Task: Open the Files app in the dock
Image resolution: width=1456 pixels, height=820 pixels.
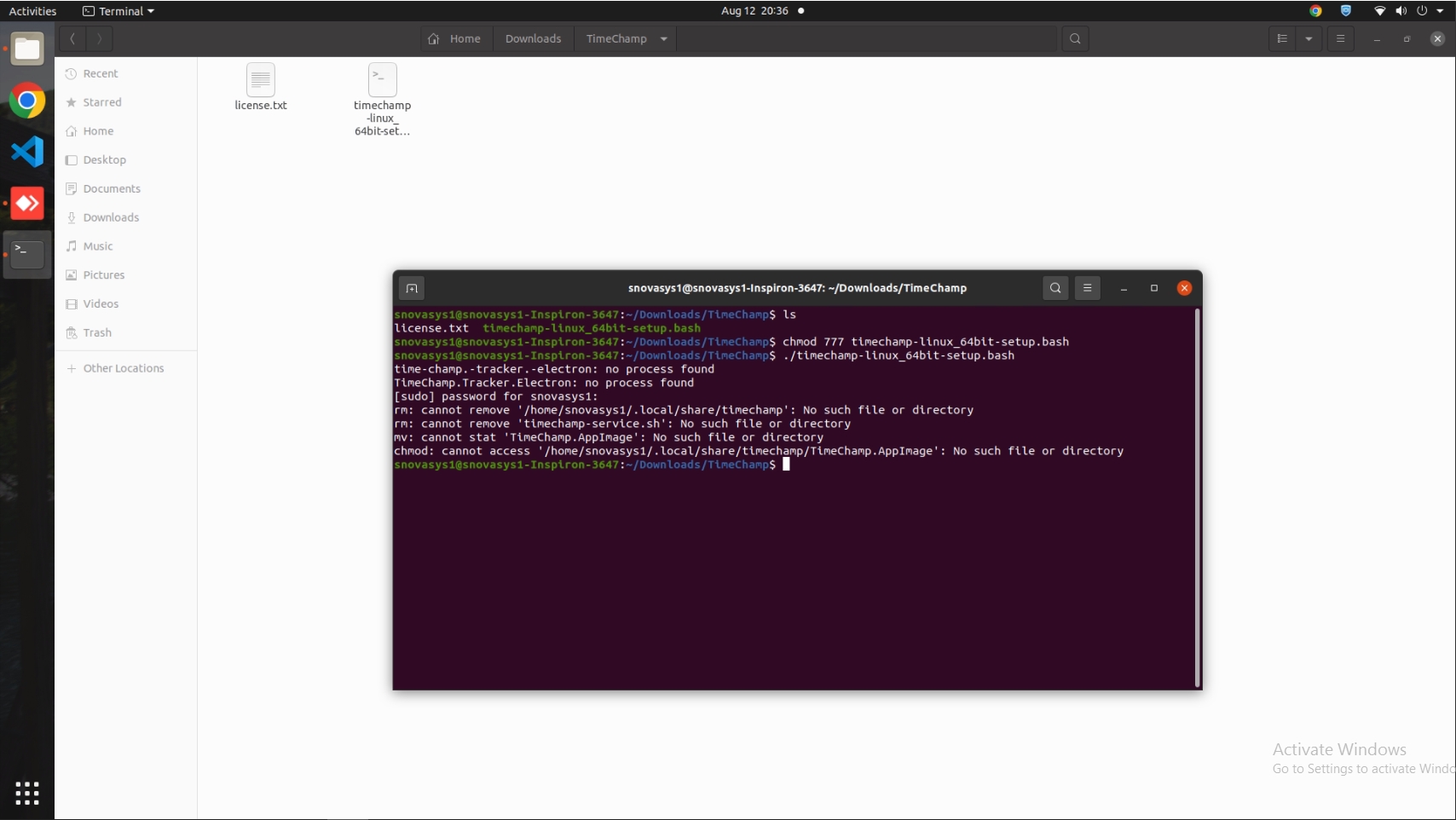Action: [27, 49]
